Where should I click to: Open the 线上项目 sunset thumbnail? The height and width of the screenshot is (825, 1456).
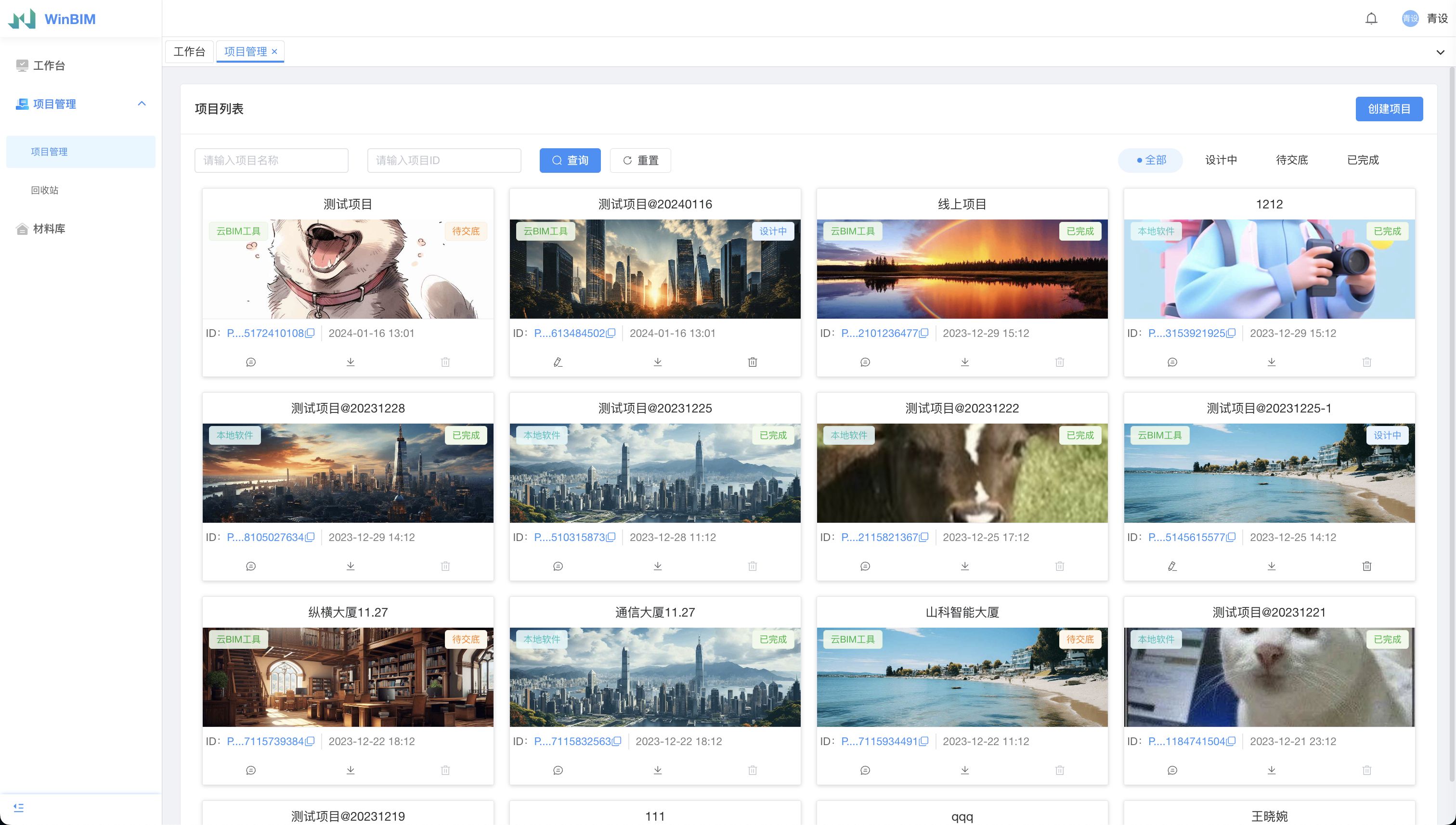[x=962, y=269]
